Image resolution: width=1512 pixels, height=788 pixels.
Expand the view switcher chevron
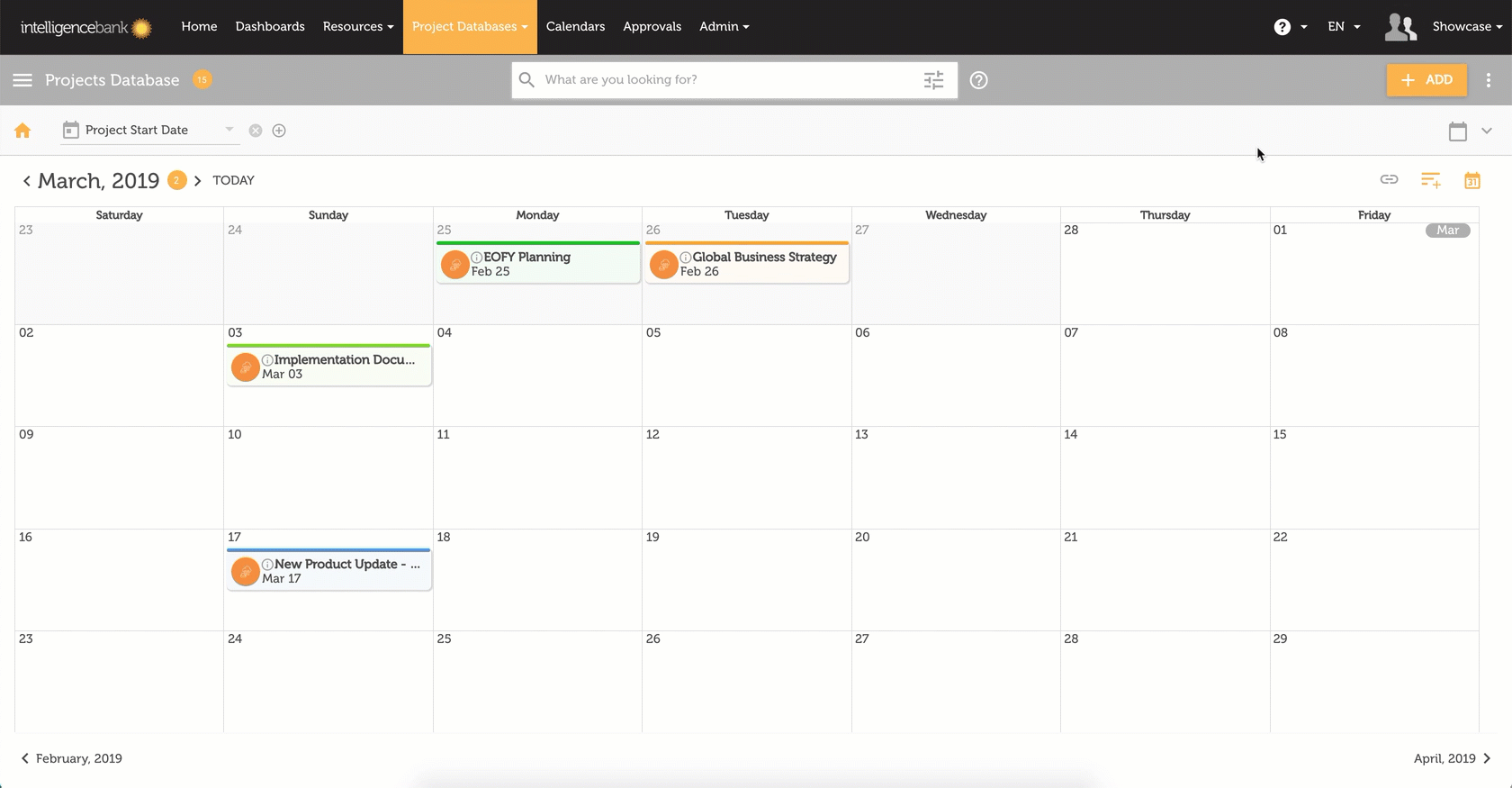1487,131
